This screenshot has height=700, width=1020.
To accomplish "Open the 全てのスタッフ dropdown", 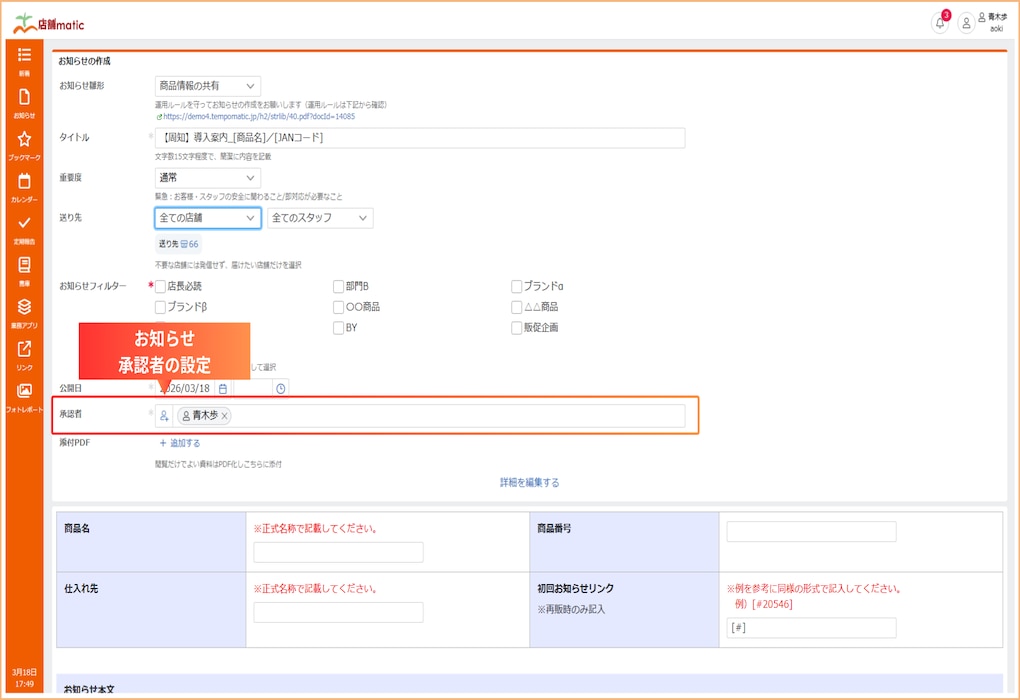I will pos(320,218).
